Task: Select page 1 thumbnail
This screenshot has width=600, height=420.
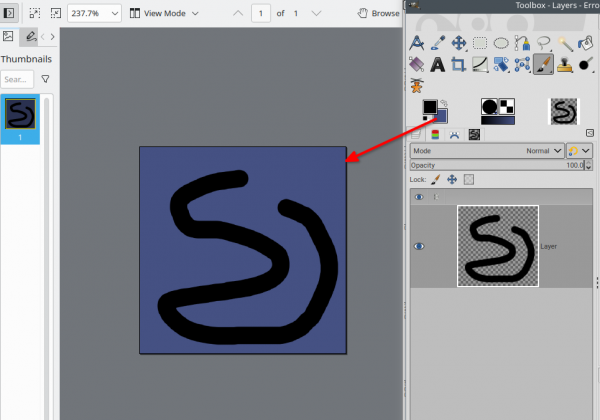Action: coord(20,119)
